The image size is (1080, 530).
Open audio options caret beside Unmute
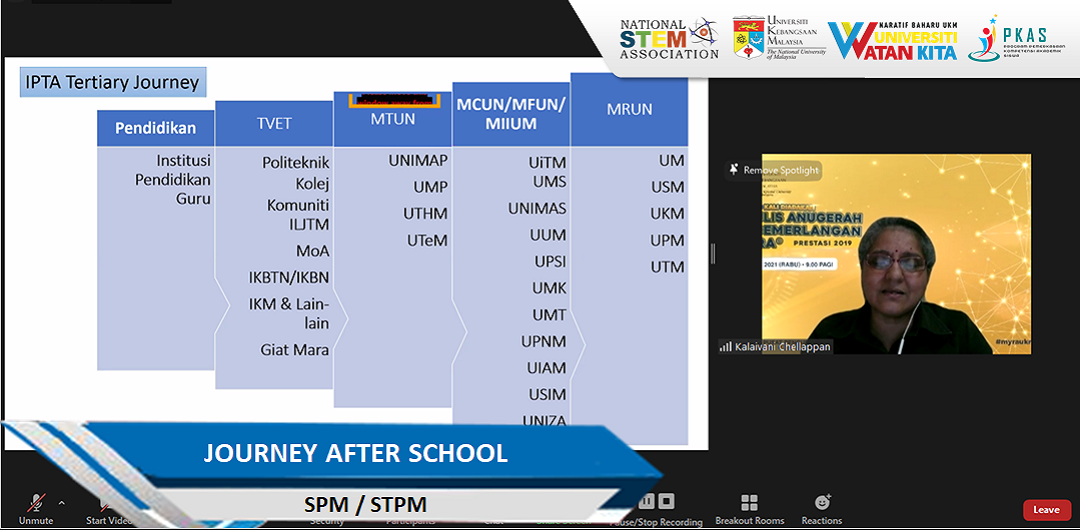click(x=62, y=503)
